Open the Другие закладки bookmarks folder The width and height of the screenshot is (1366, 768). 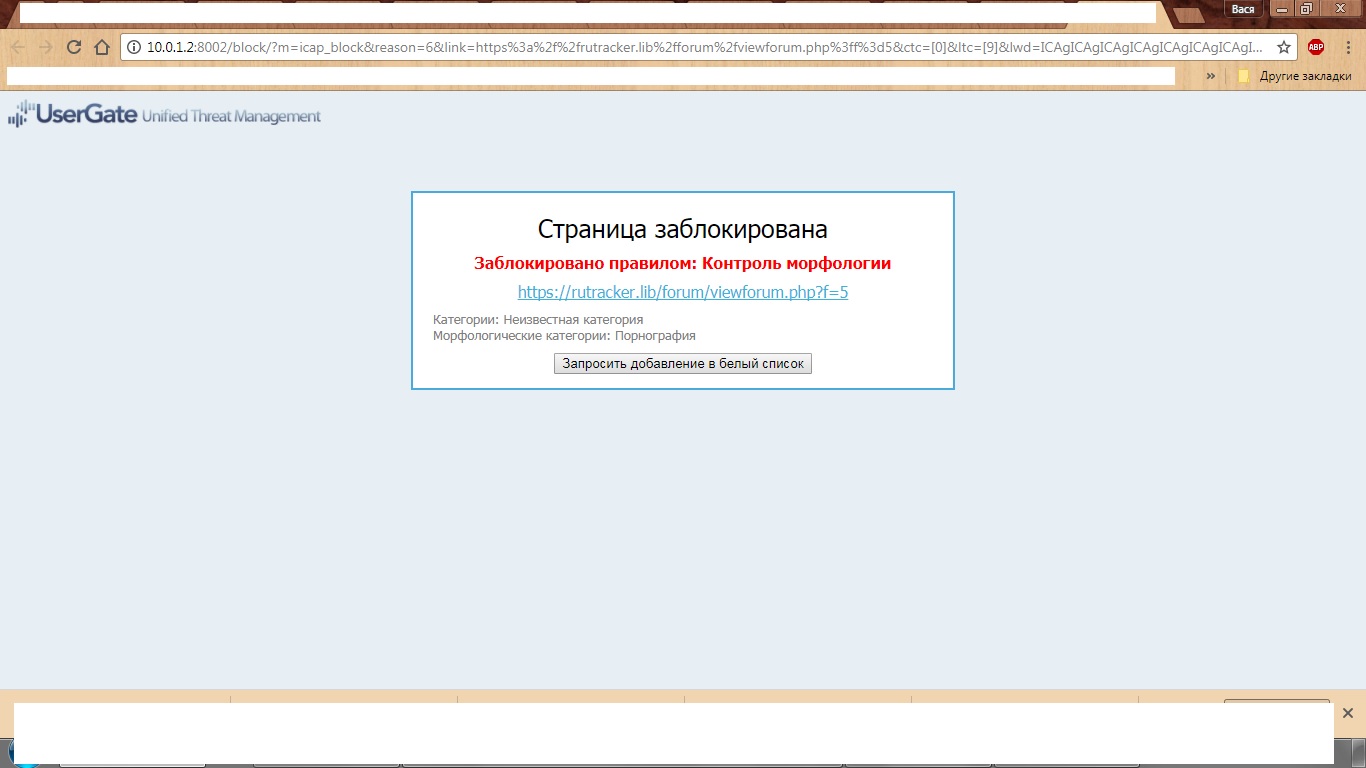pyautogui.click(x=1294, y=76)
